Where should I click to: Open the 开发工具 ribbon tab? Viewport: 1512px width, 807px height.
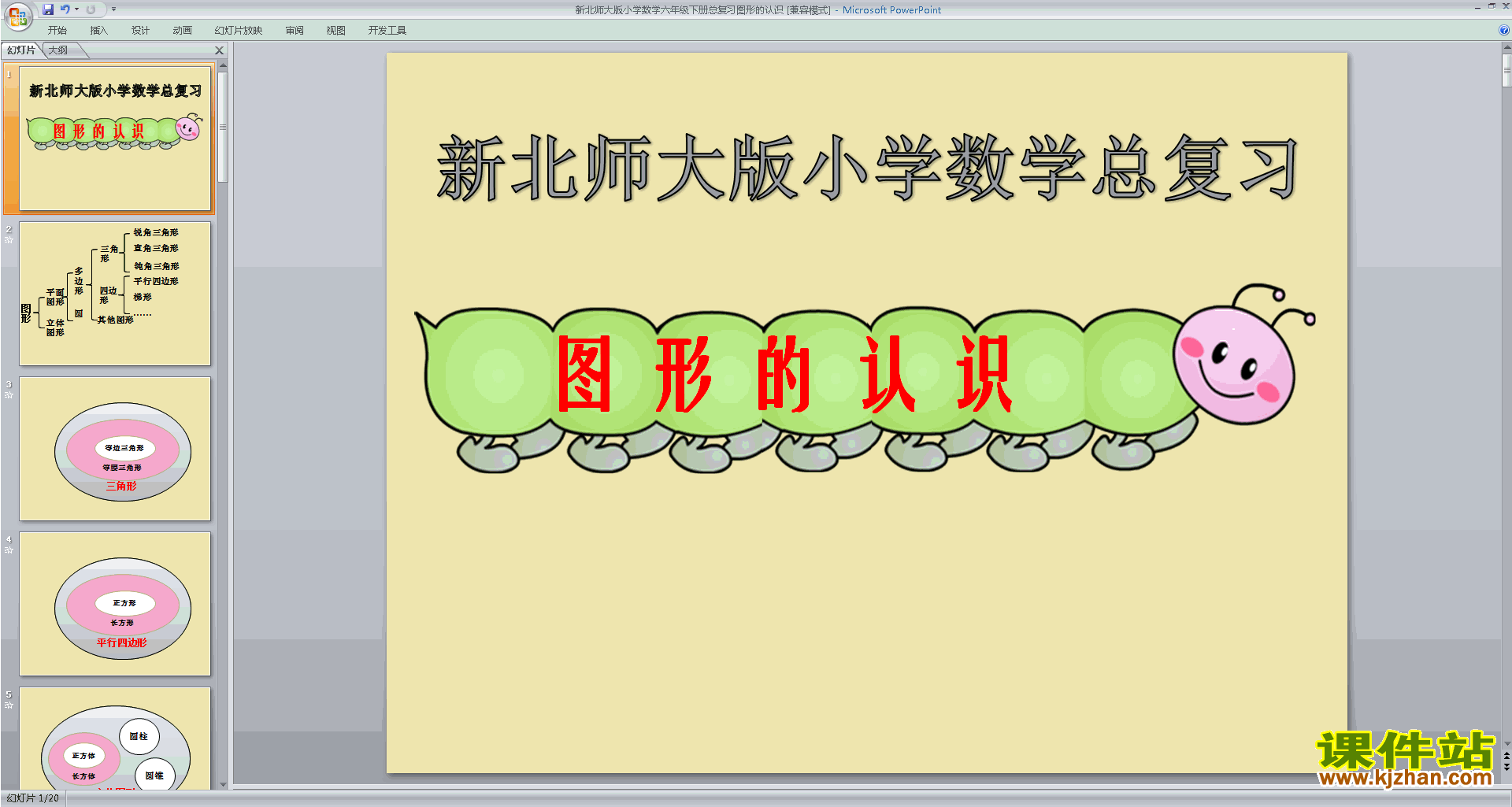click(x=387, y=31)
